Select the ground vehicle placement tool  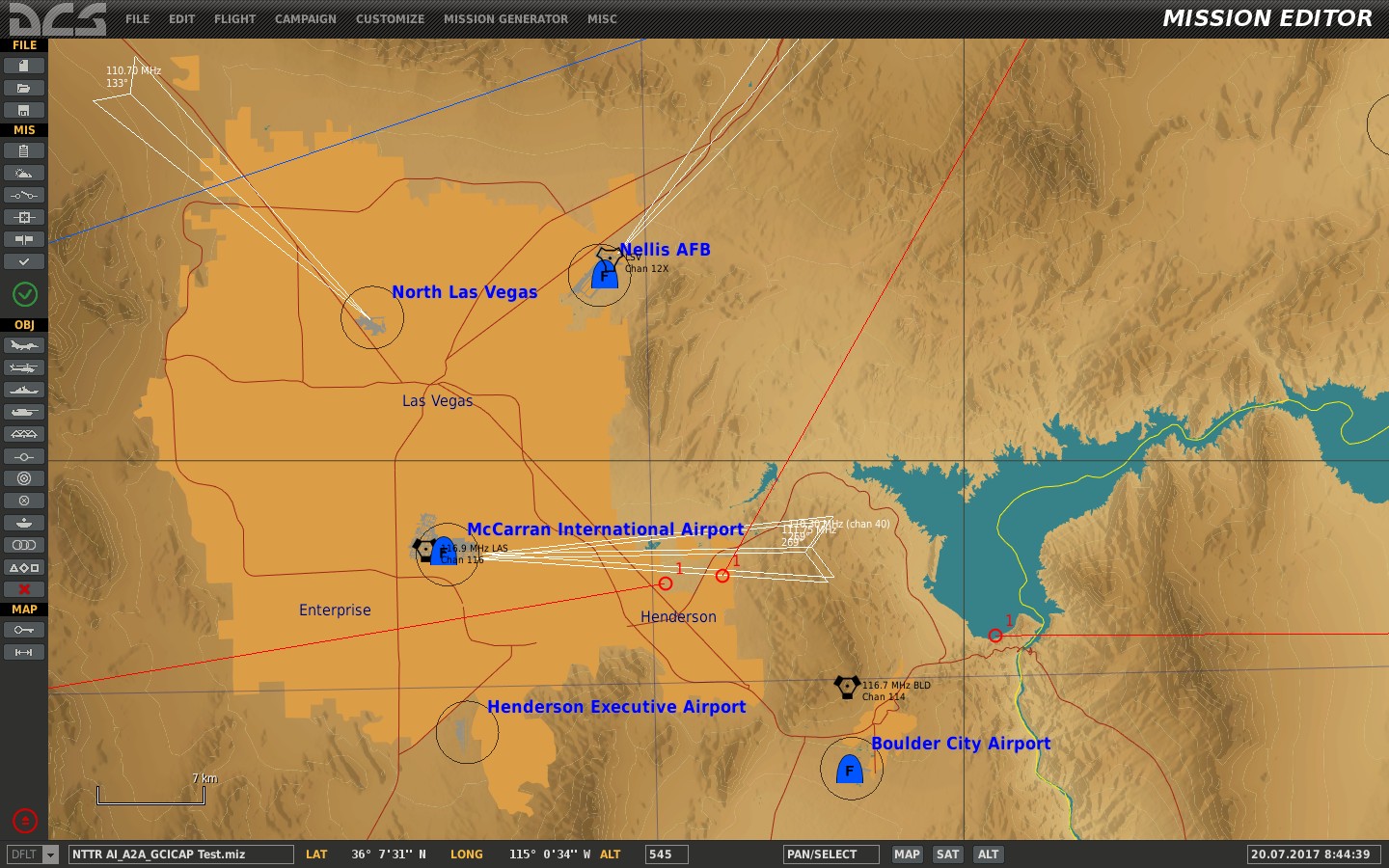[24, 413]
